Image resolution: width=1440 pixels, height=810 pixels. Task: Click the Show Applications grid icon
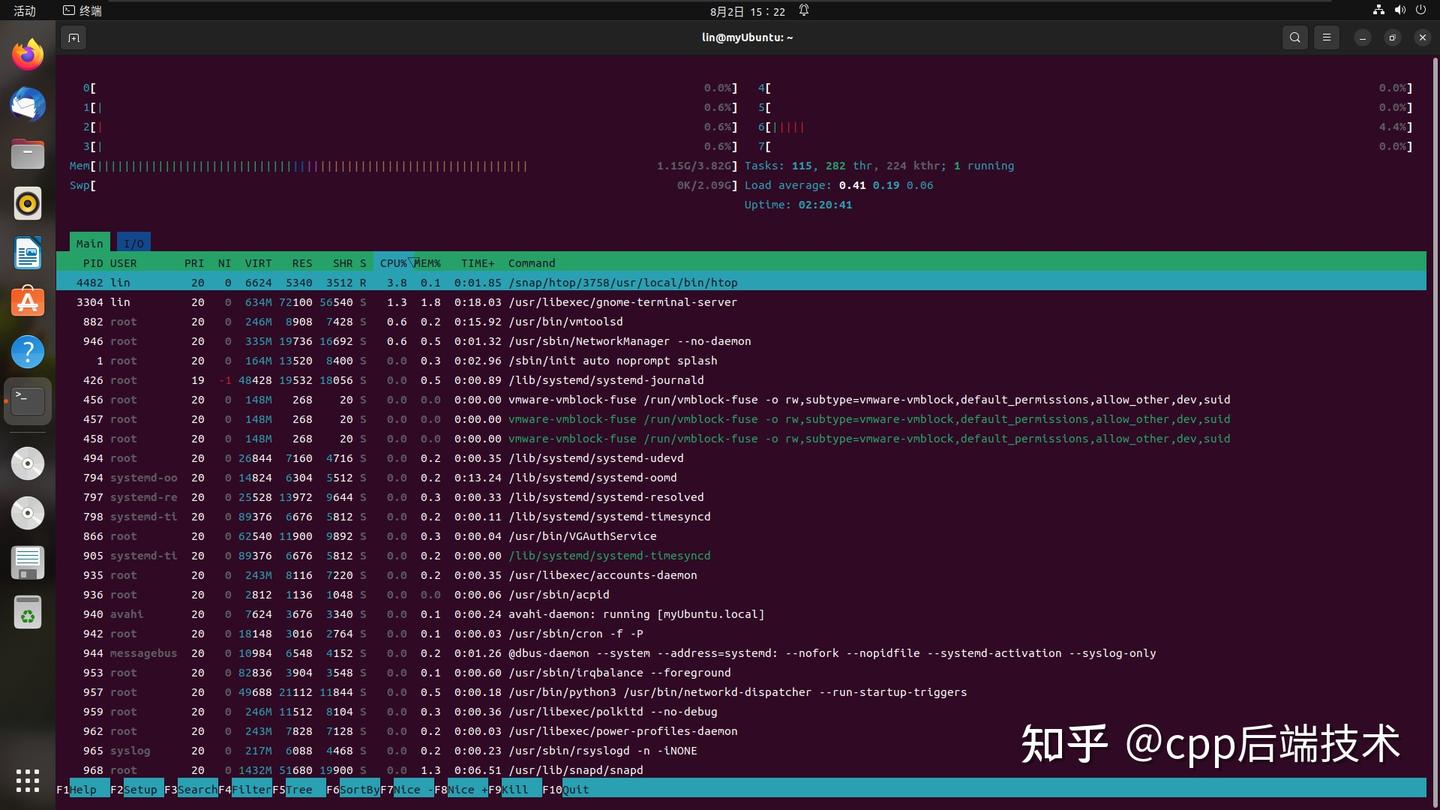27,780
